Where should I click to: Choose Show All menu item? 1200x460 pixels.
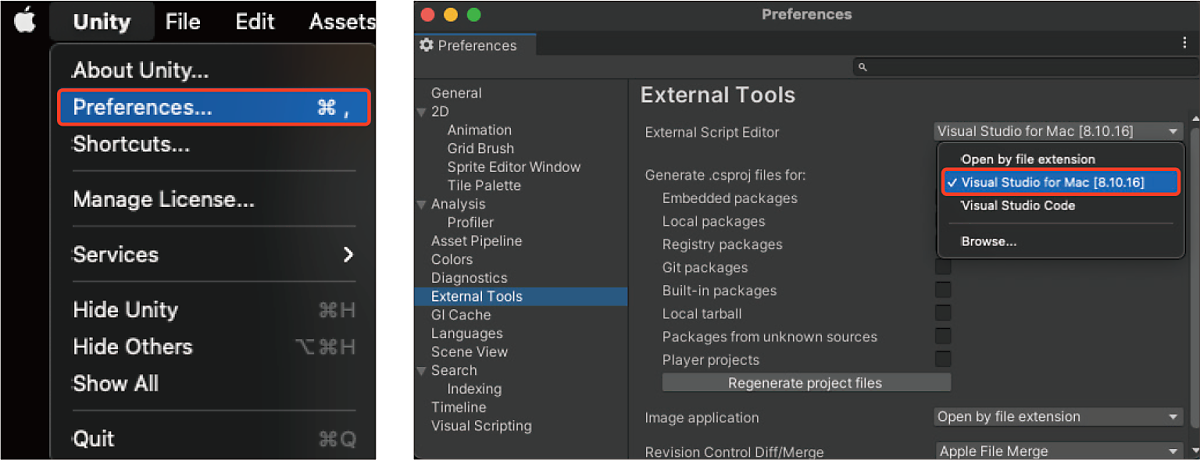pos(116,383)
